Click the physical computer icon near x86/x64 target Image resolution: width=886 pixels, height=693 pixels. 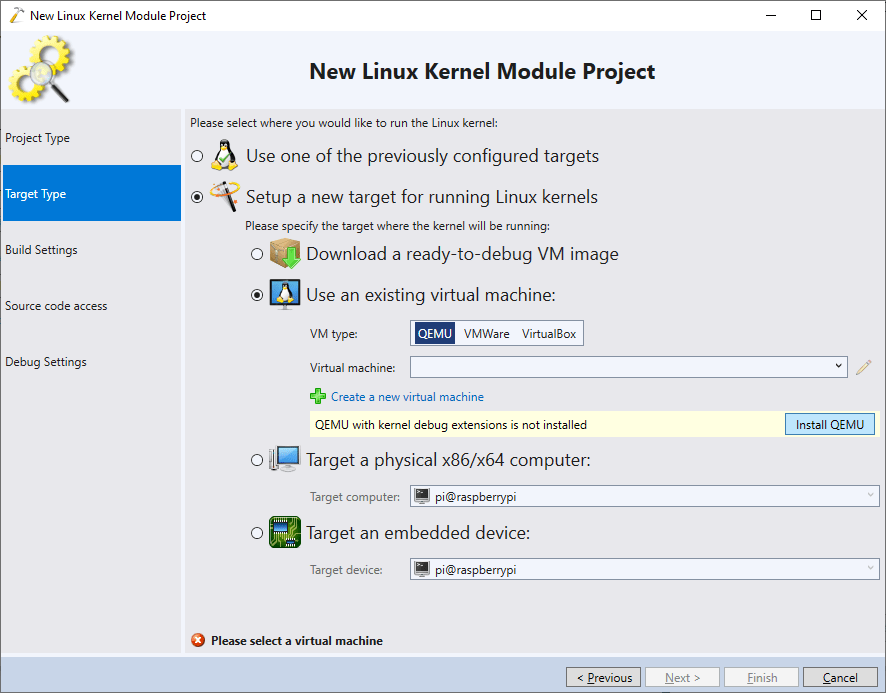pyautogui.click(x=284, y=457)
